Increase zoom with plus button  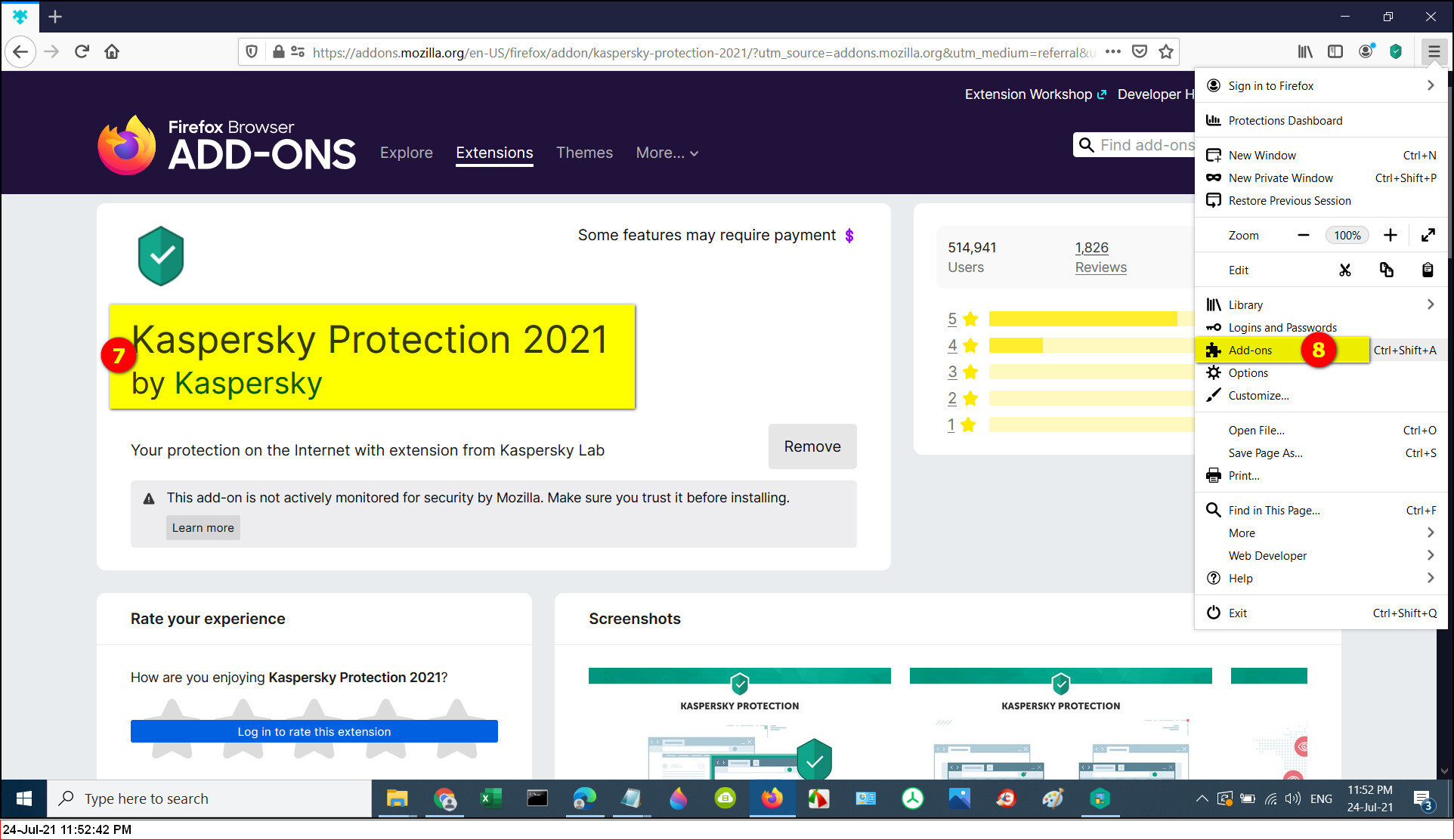[x=1390, y=235]
